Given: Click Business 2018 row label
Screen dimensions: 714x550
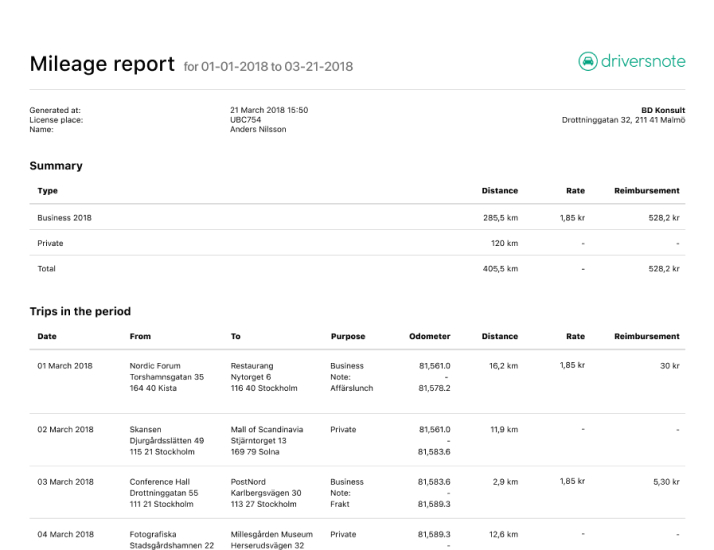Looking at the screenshot, I should [x=64, y=218].
